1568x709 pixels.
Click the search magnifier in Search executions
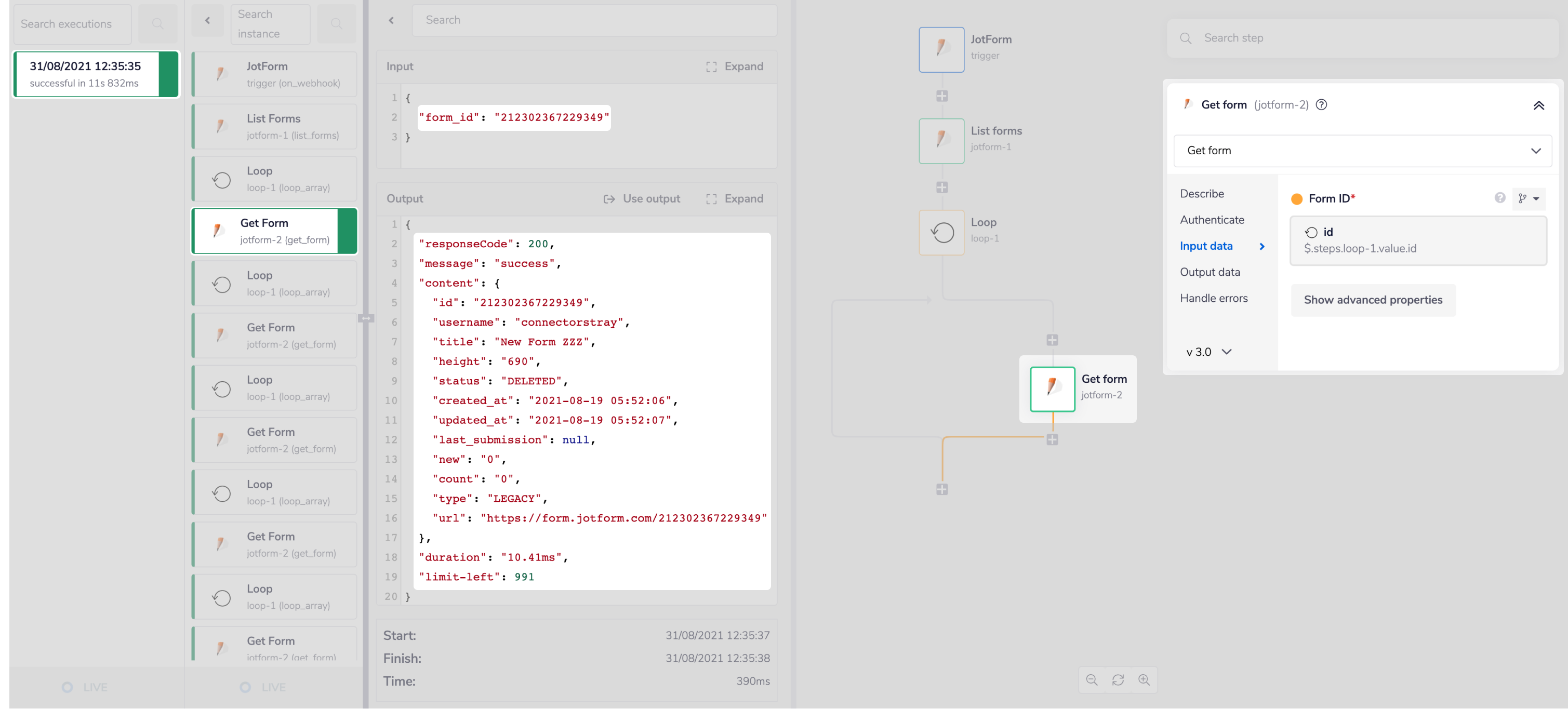pyautogui.click(x=157, y=24)
